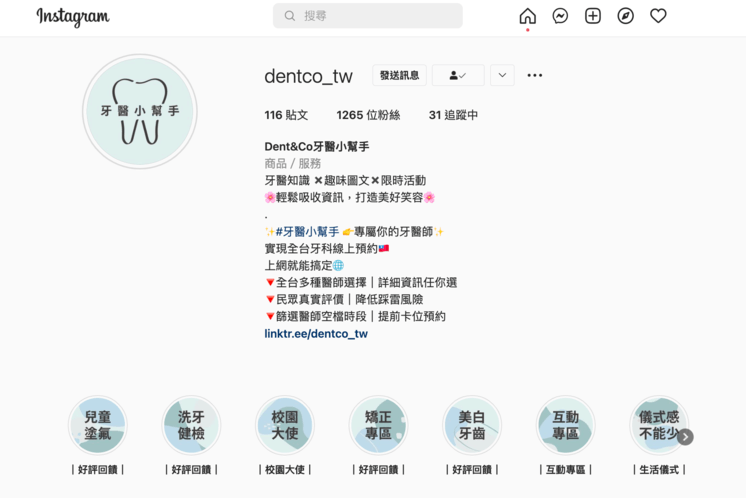Open Explore compass icon
This screenshot has height=498, width=746.
pos(626,16)
